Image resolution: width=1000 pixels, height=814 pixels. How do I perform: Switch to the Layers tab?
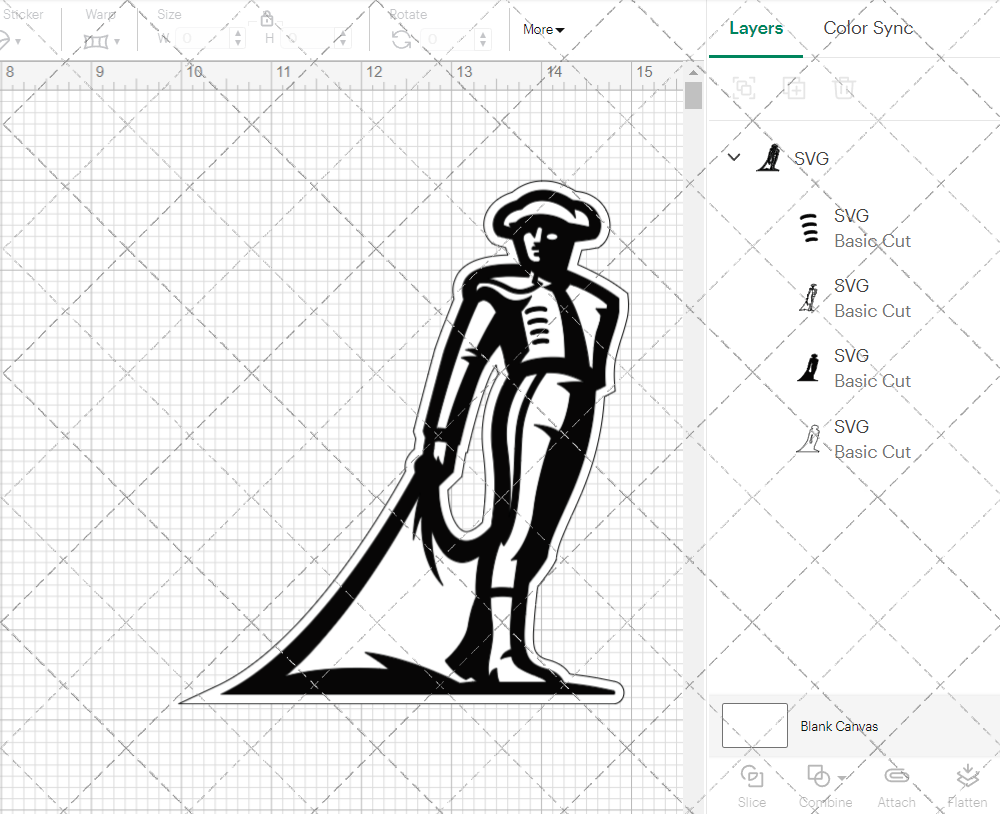(x=756, y=28)
